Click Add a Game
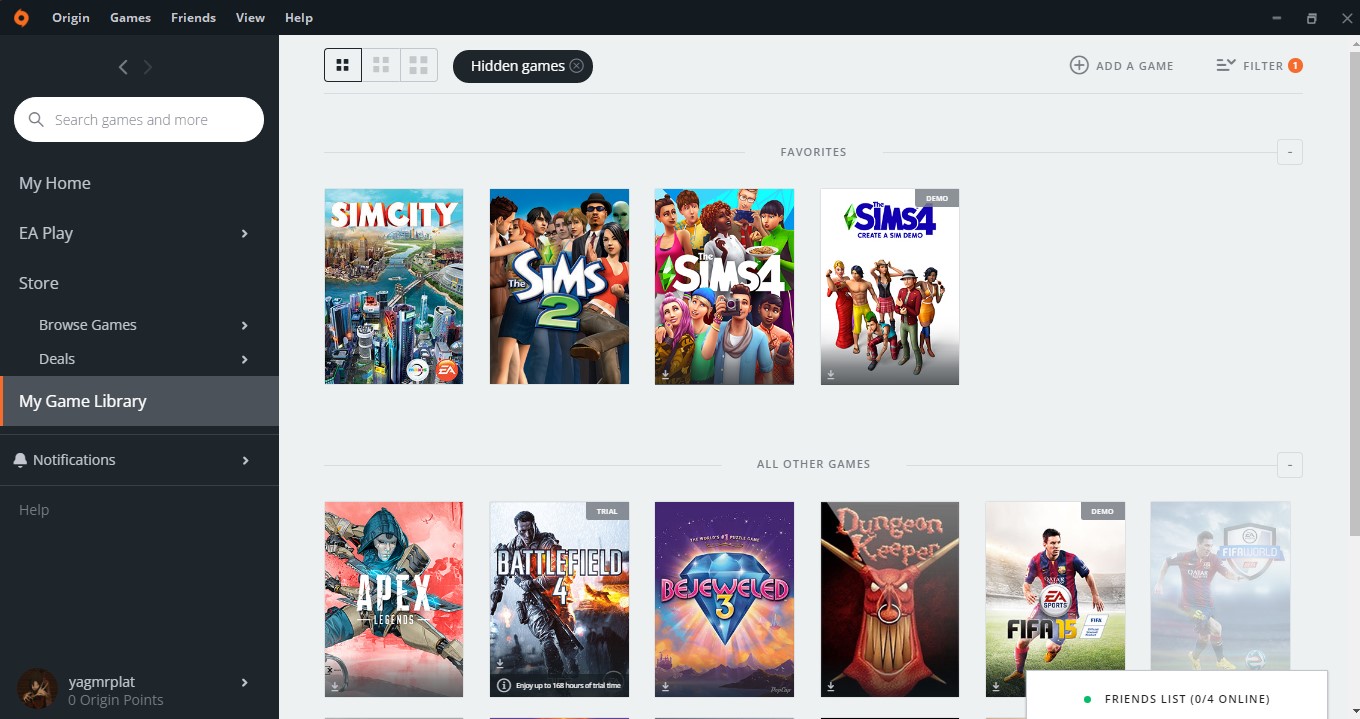Image resolution: width=1360 pixels, height=719 pixels. (1122, 65)
